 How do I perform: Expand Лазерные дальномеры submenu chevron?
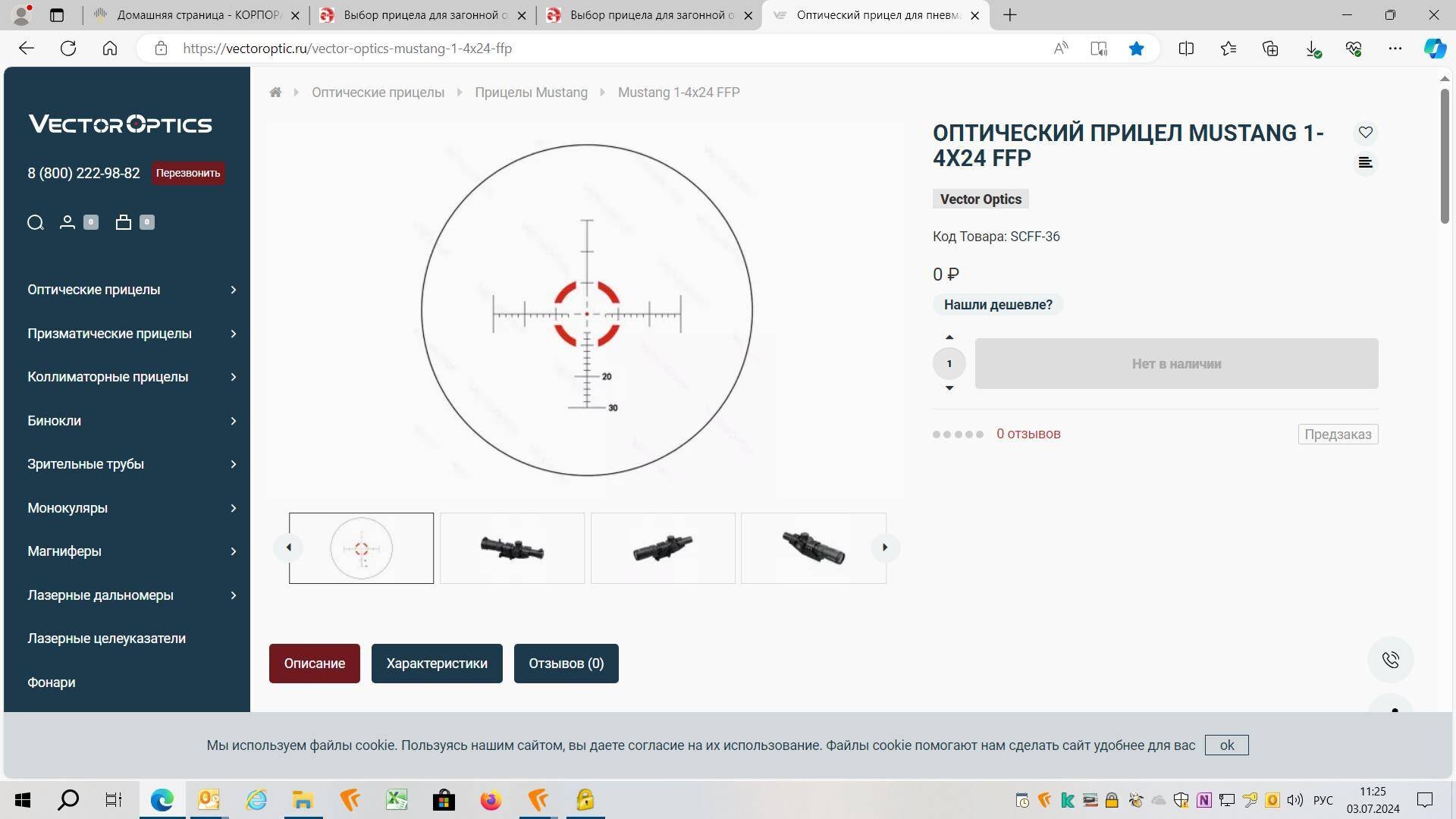pos(234,595)
